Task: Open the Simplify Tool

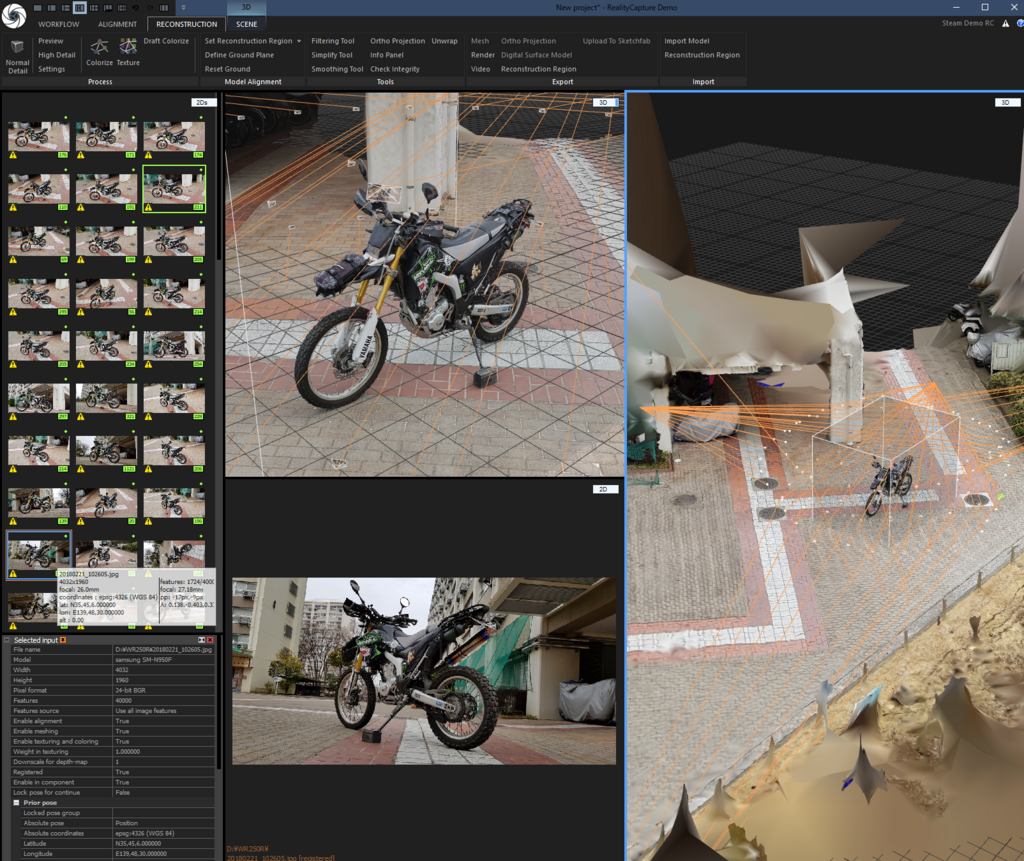Action: pos(332,55)
